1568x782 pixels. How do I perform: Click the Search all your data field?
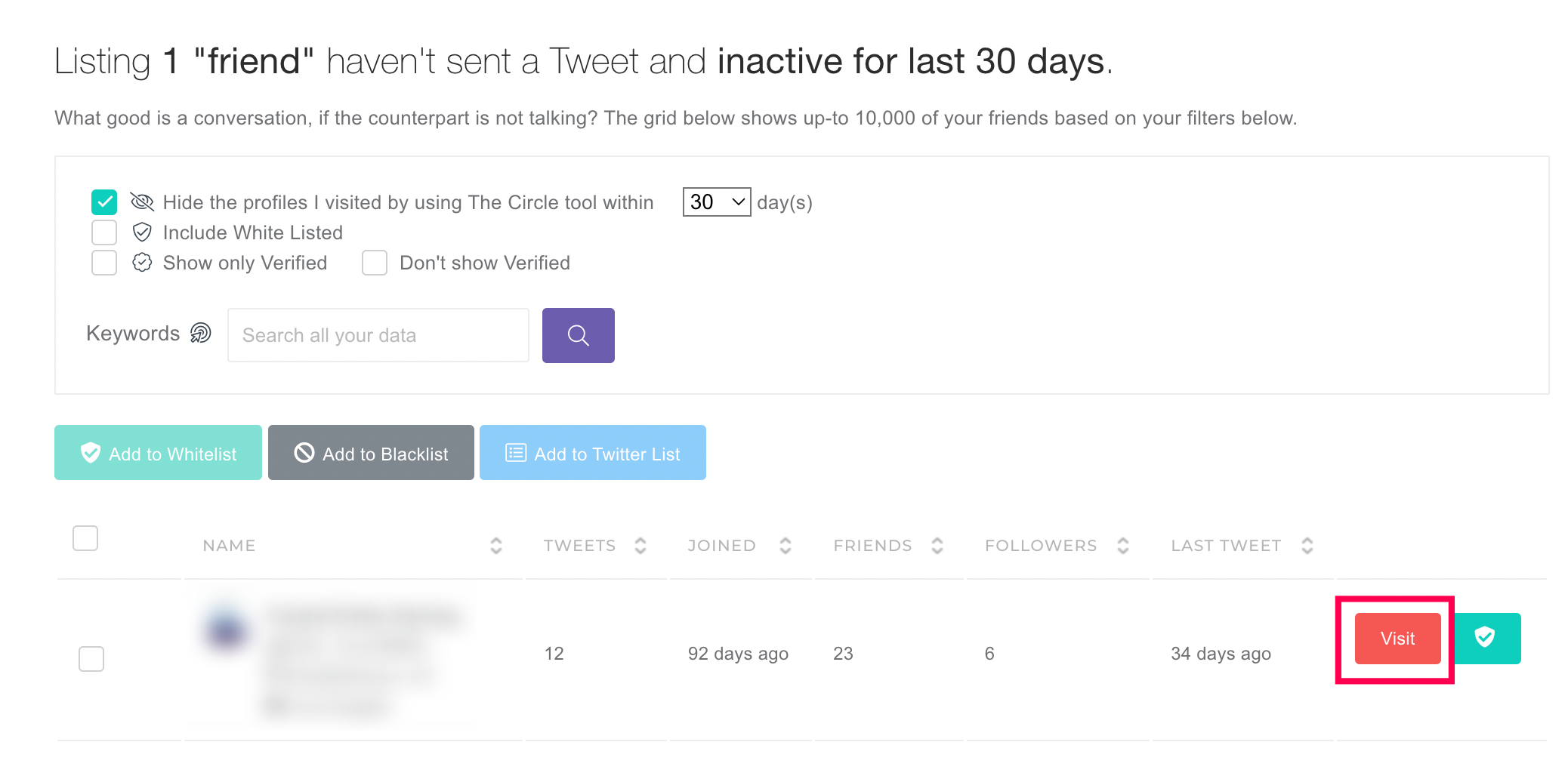(x=378, y=335)
